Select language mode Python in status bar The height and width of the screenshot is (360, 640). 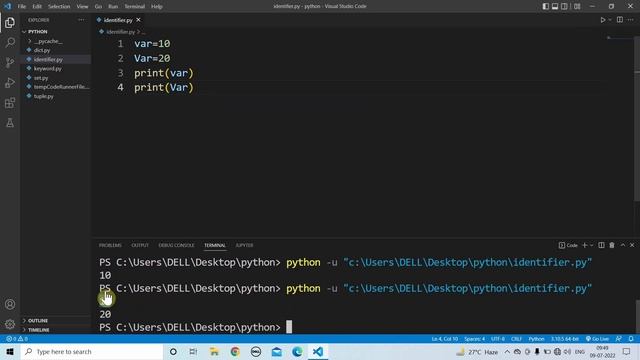click(536, 339)
